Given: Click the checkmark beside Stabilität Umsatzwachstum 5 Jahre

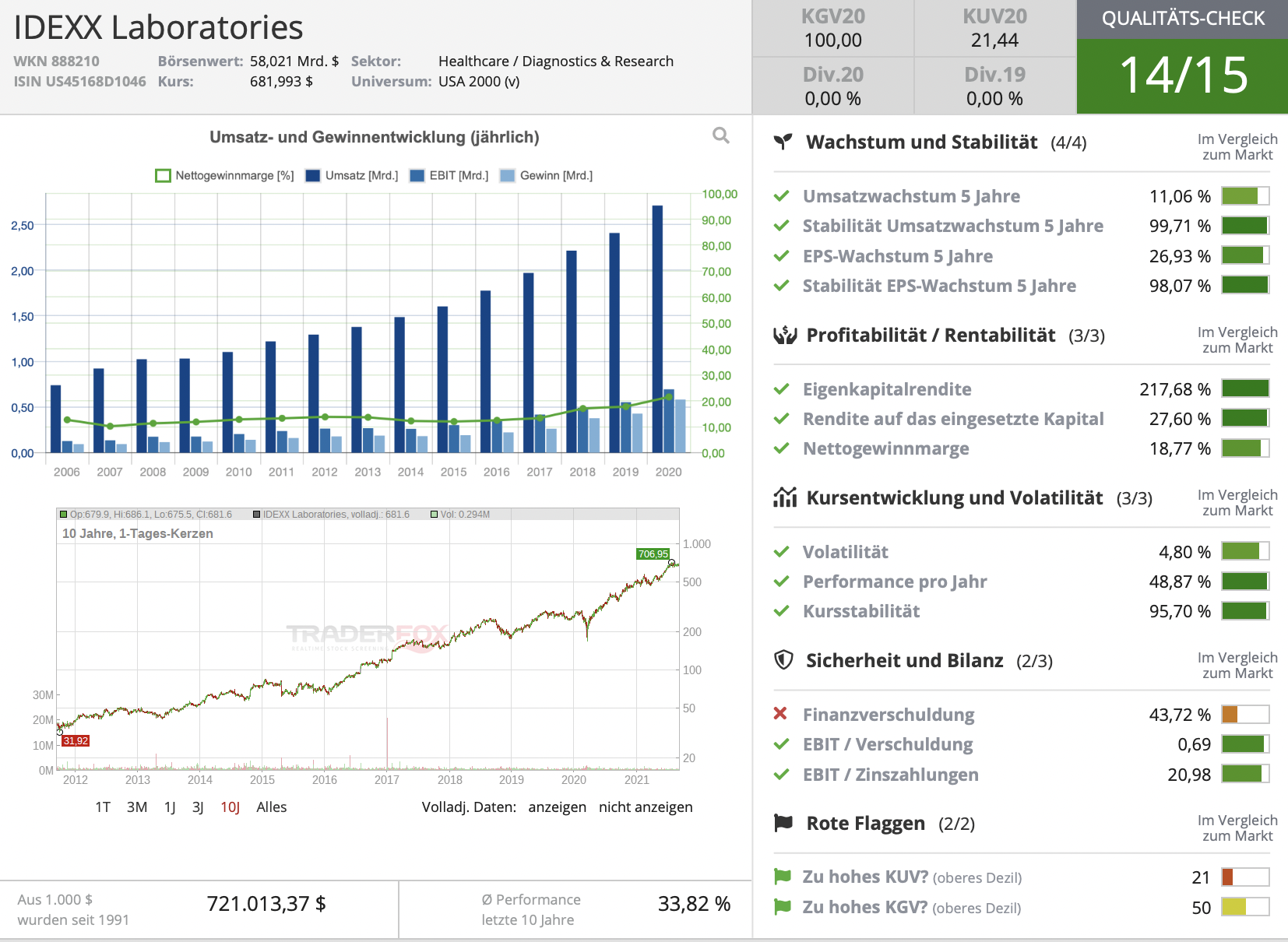Looking at the screenshot, I should pos(782,226).
